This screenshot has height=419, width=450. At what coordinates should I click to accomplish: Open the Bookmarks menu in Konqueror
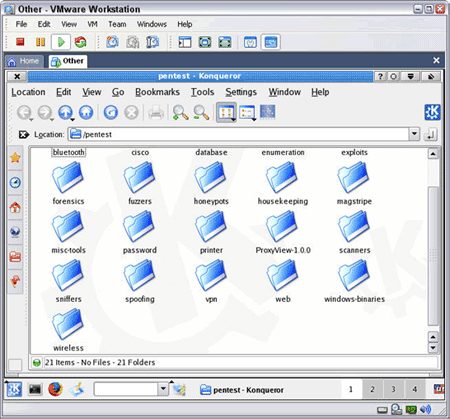point(157,92)
